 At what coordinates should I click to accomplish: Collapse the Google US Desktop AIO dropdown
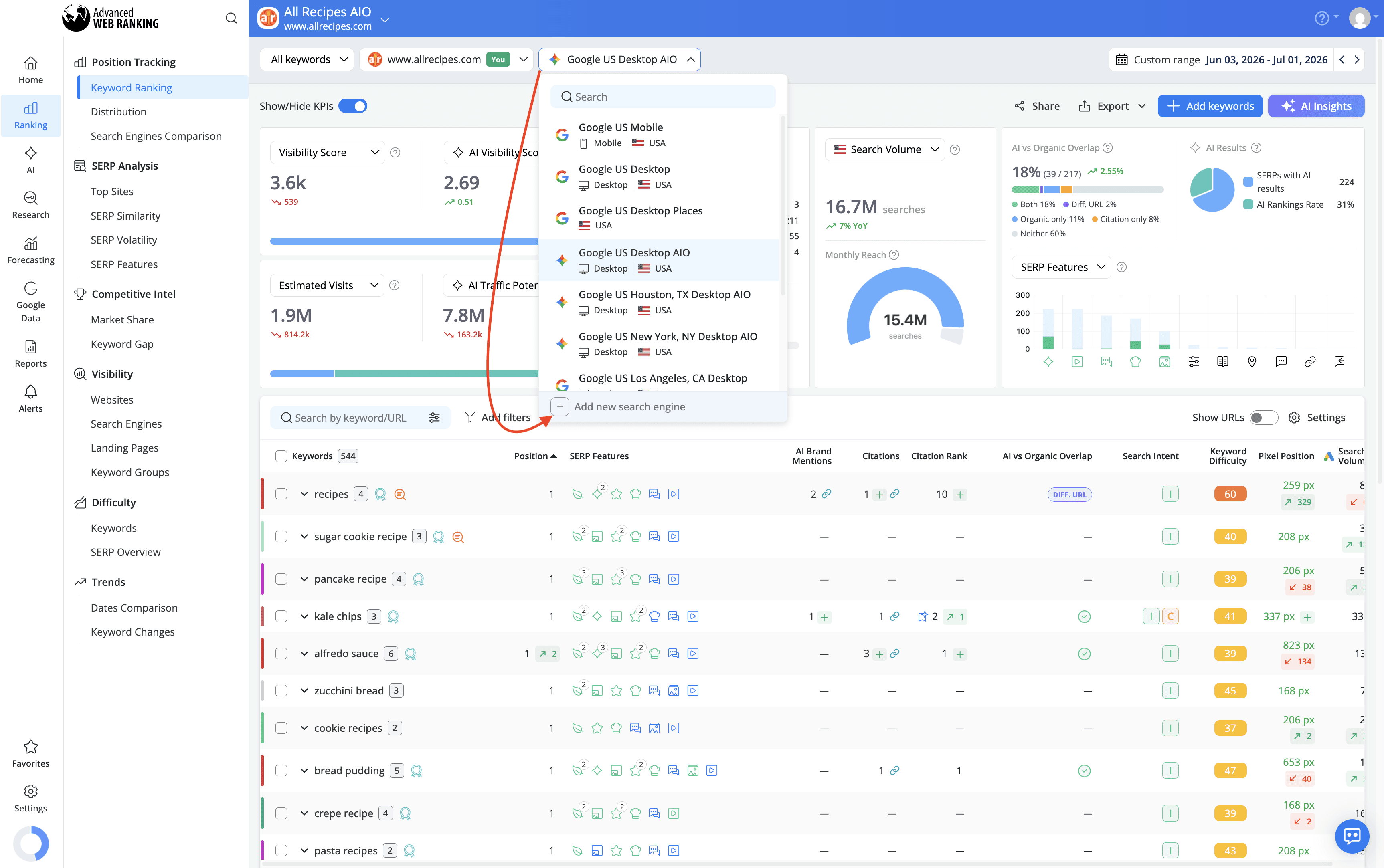tap(619, 59)
